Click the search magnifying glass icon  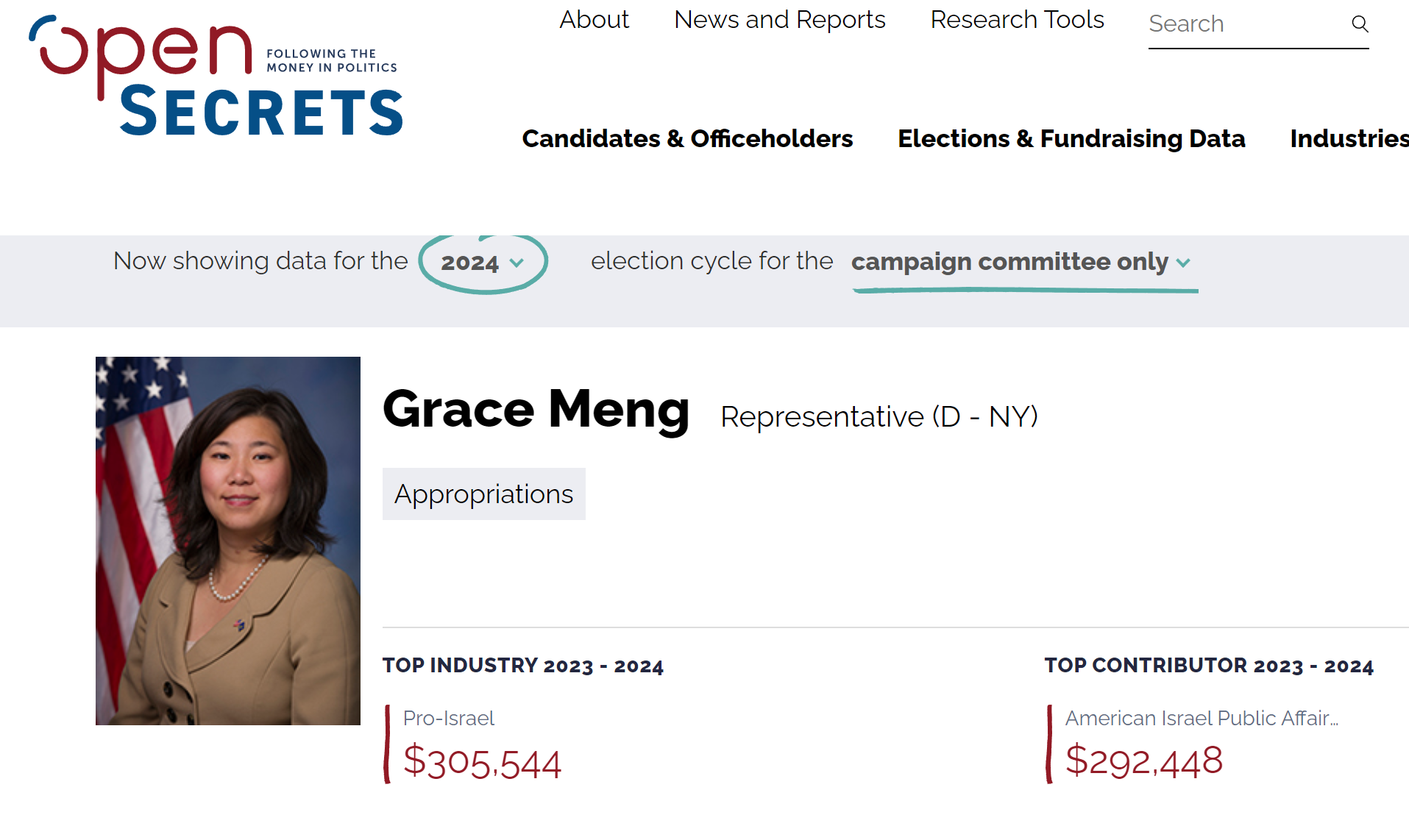[1360, 24]
